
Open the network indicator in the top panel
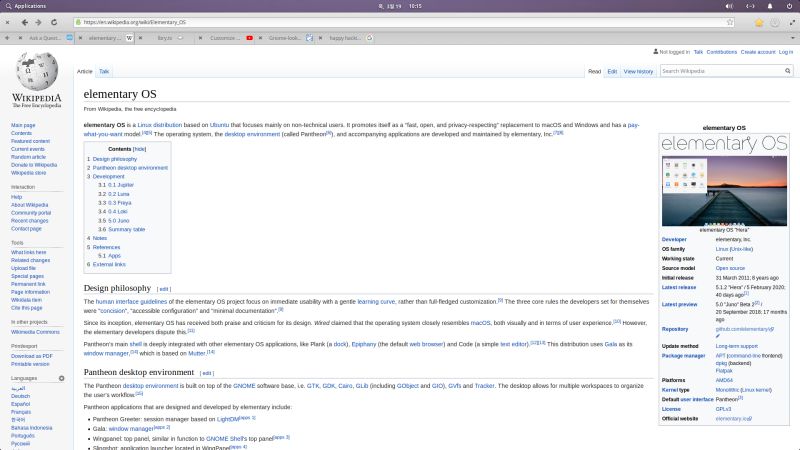[x=750, y=6]
